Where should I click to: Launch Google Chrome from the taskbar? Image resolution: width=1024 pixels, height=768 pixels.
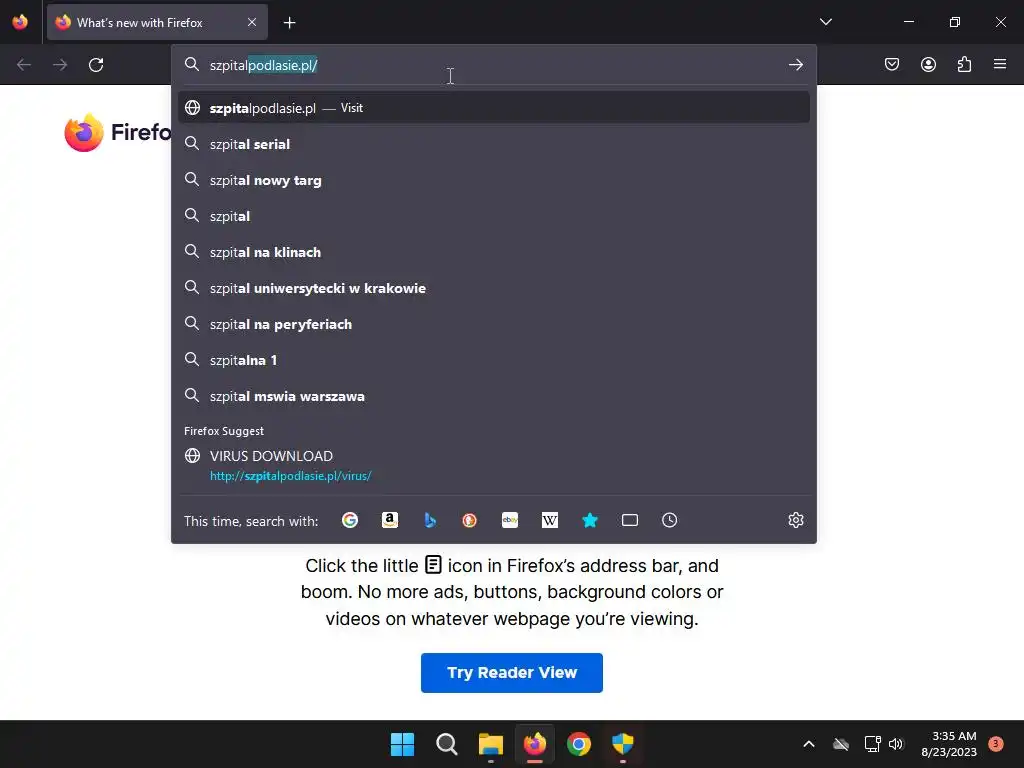pyautogui.click(x=579, y=744)
